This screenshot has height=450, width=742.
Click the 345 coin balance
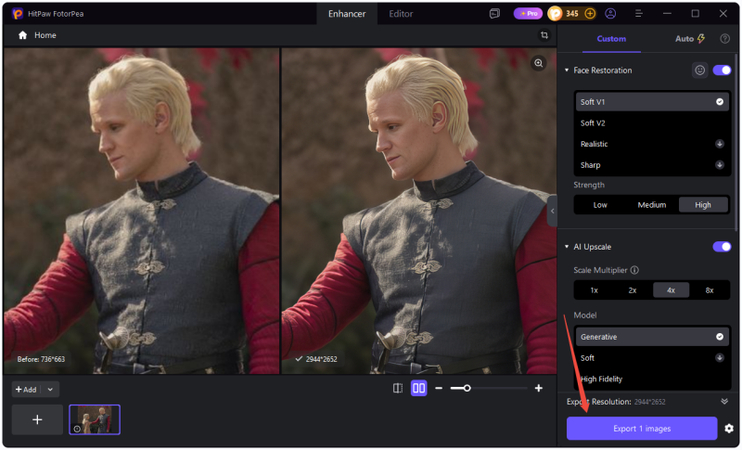(x=572, y=14)
